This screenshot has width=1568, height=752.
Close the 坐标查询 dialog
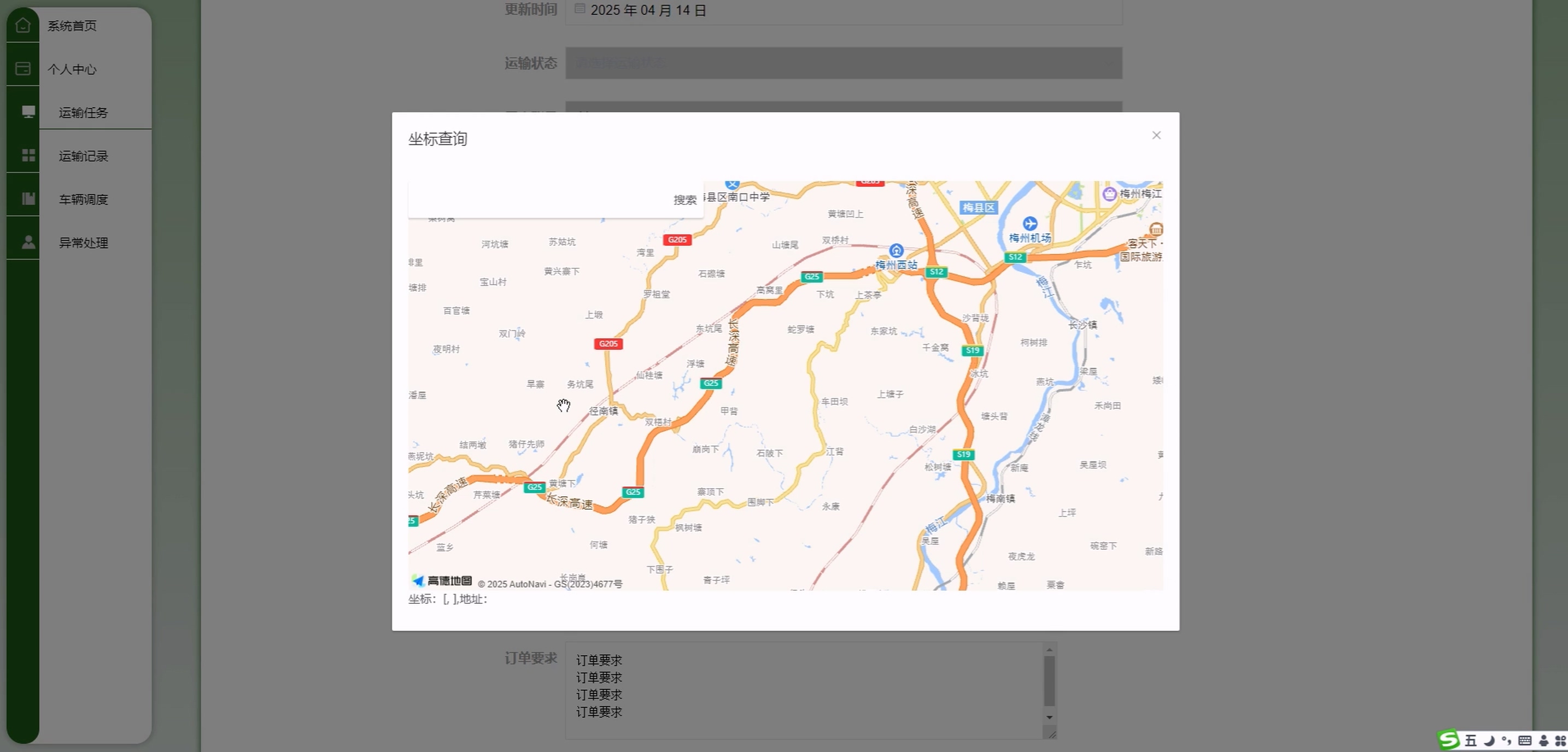click(x=1156, y=136)
